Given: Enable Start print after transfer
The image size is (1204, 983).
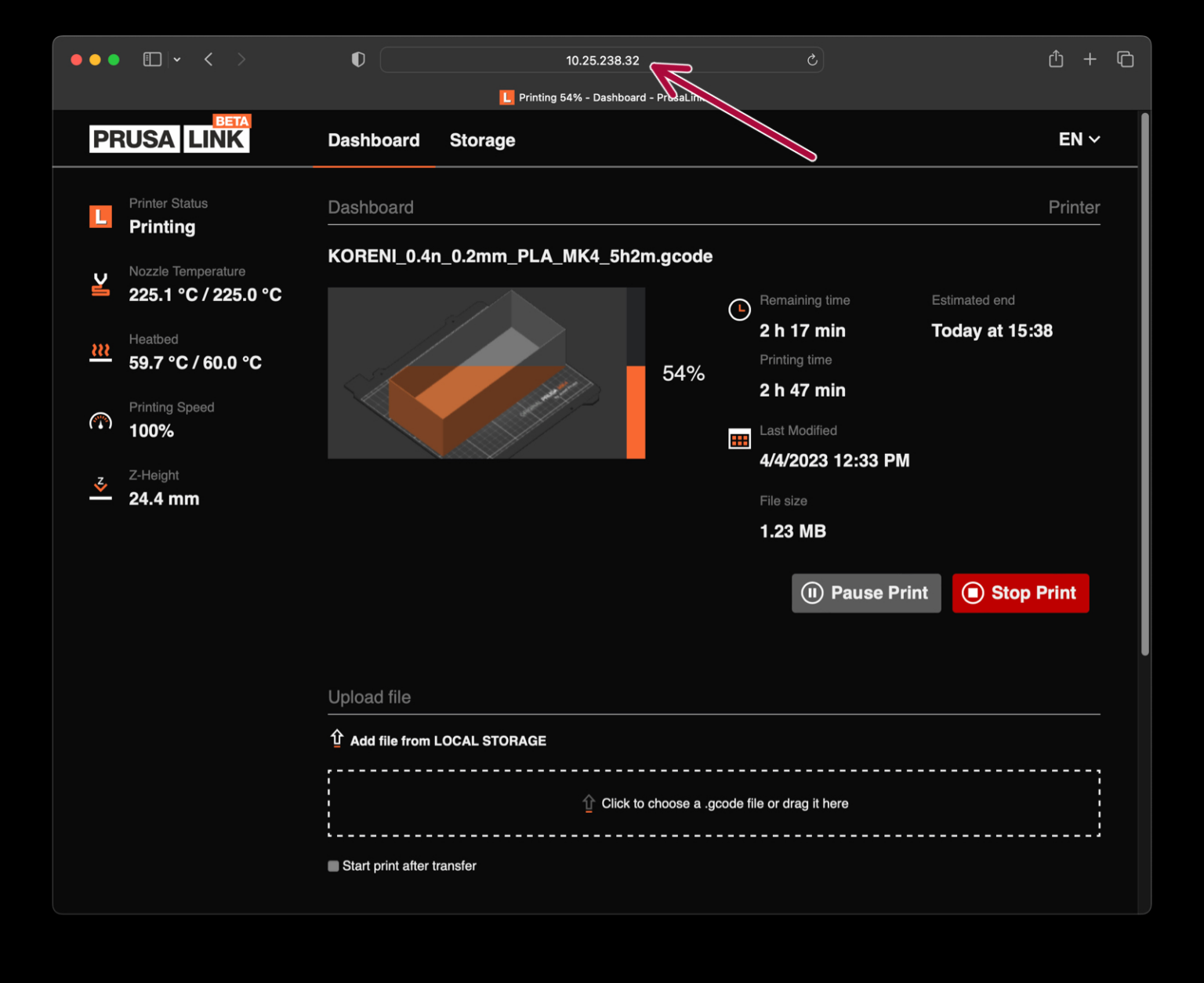Looking at the screenshot, I should click(333, 865).
